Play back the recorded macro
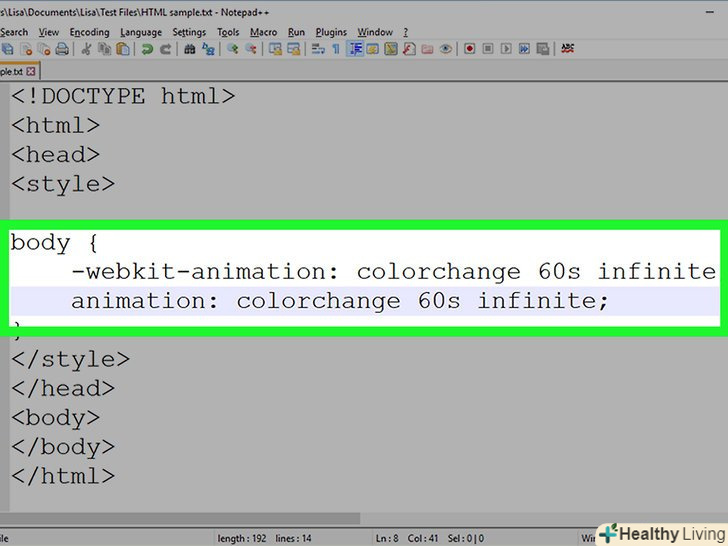Image resolution: width=728 pixels, height=546 pixels. tap(506, 49)
